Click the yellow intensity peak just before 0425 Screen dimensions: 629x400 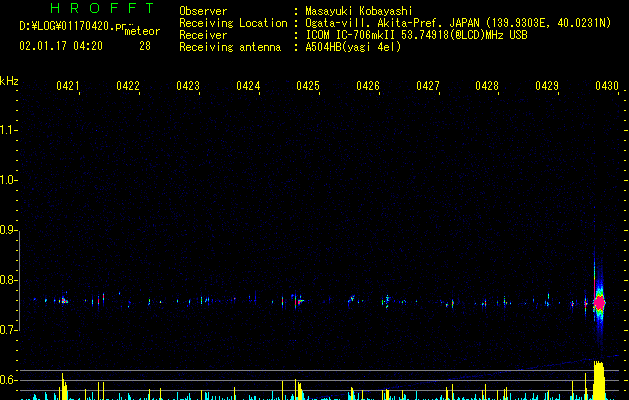click(298, 390)
